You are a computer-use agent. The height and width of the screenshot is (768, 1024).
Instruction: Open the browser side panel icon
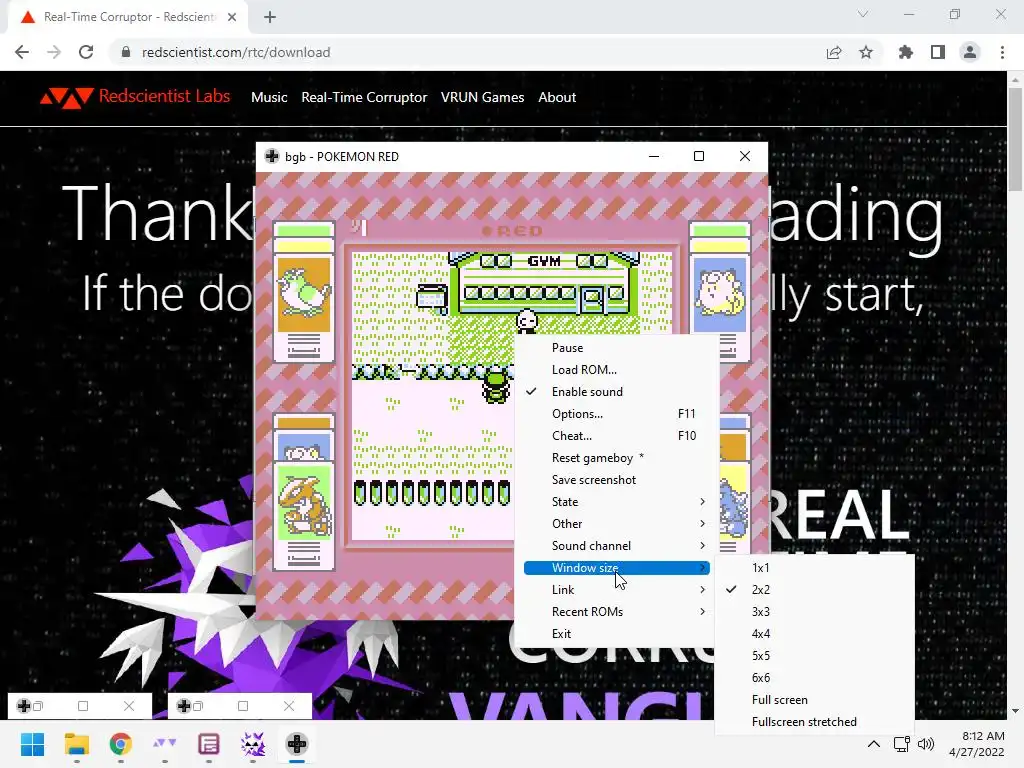[938, 52]
